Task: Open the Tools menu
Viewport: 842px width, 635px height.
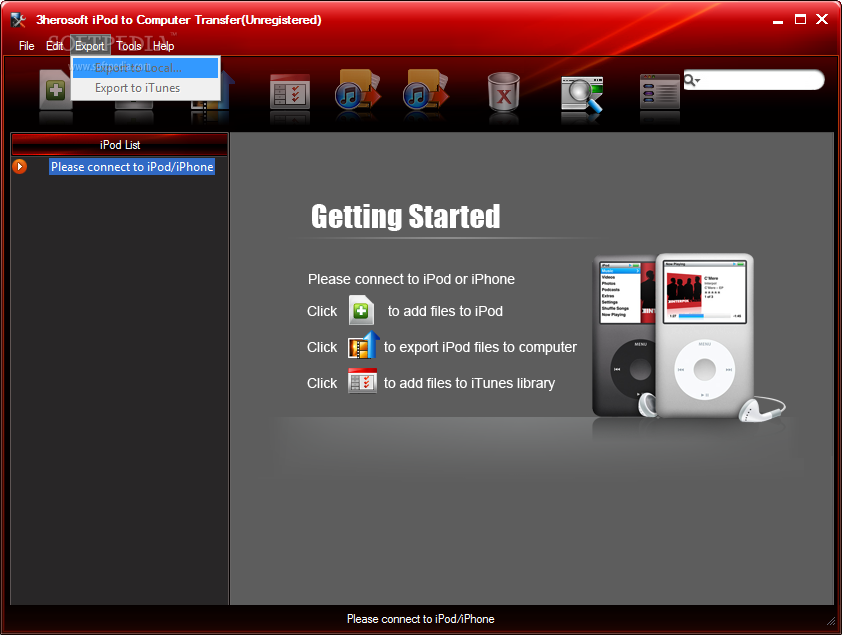Action: tap(129, 46)
